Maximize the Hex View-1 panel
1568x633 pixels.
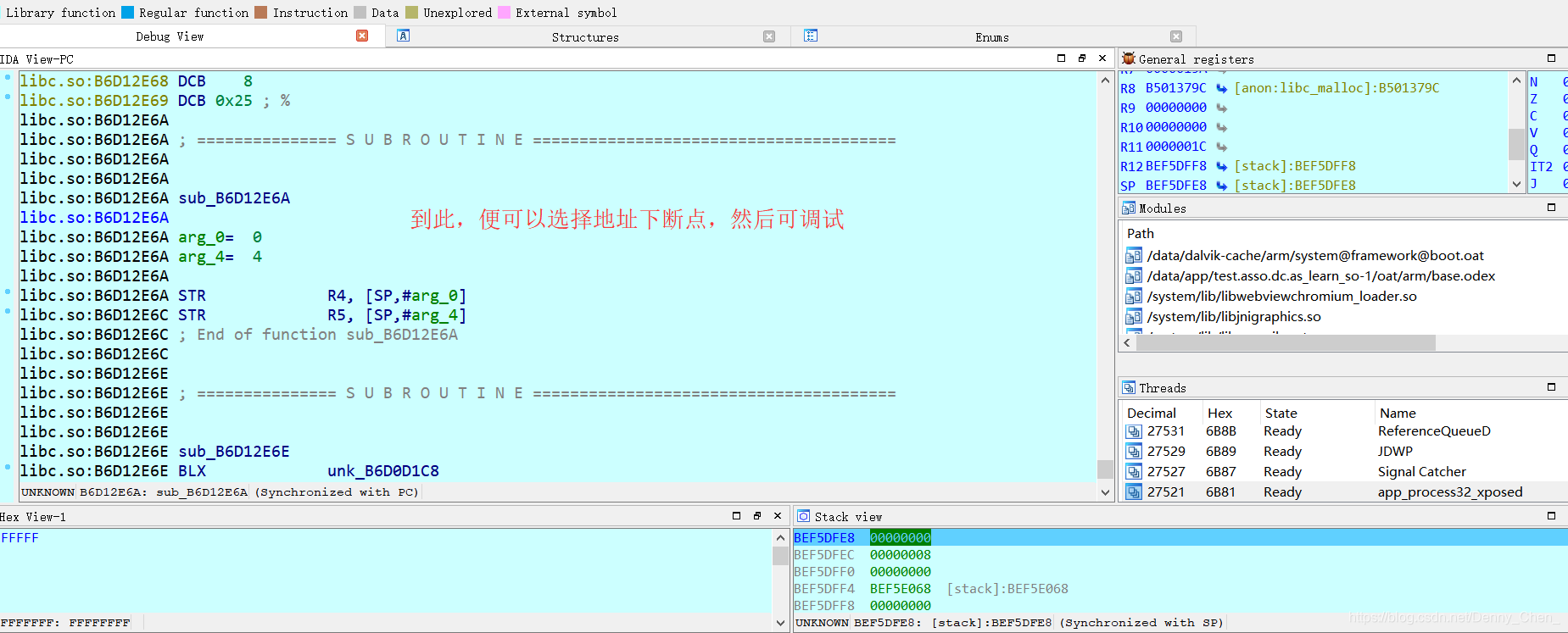tap(736, 515)
